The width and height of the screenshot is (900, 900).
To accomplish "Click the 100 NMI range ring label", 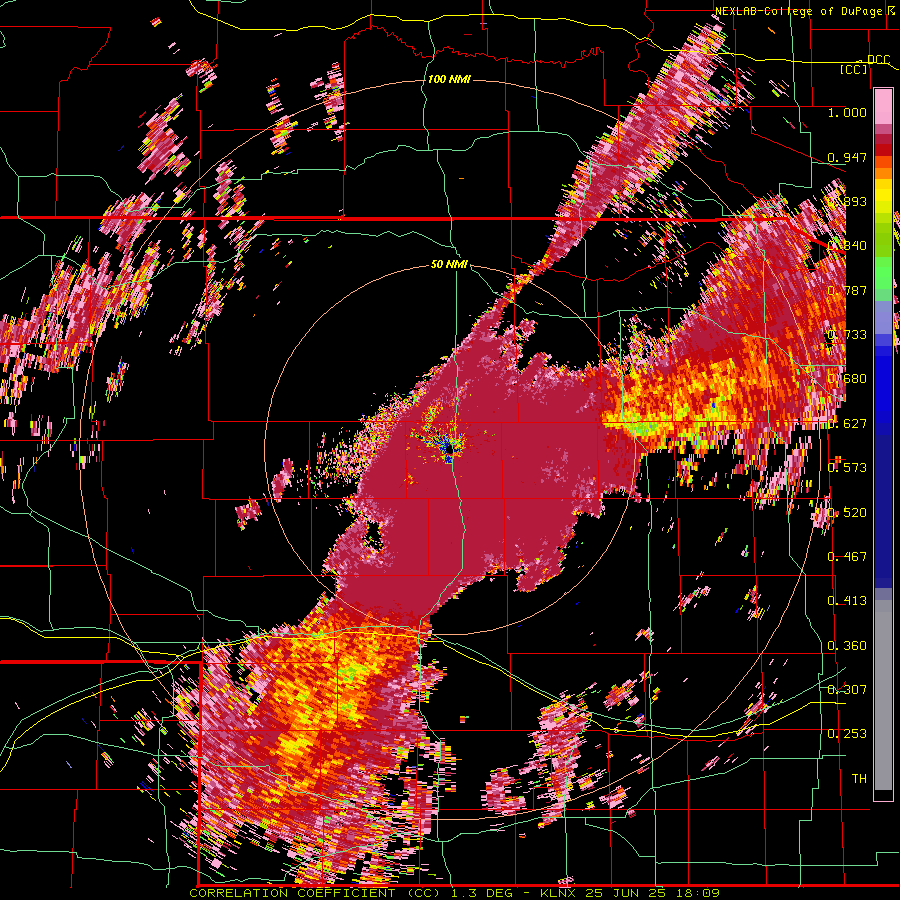I will pos(449,79).
